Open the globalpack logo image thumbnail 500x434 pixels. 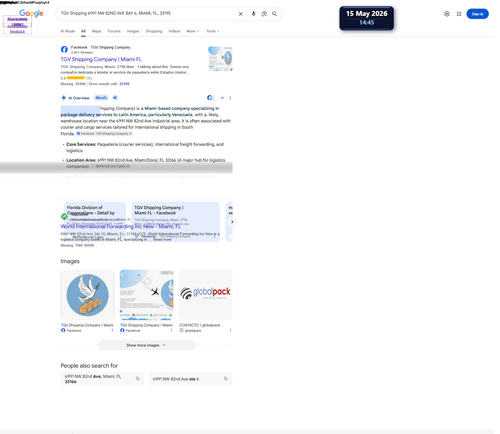(206, 295)
